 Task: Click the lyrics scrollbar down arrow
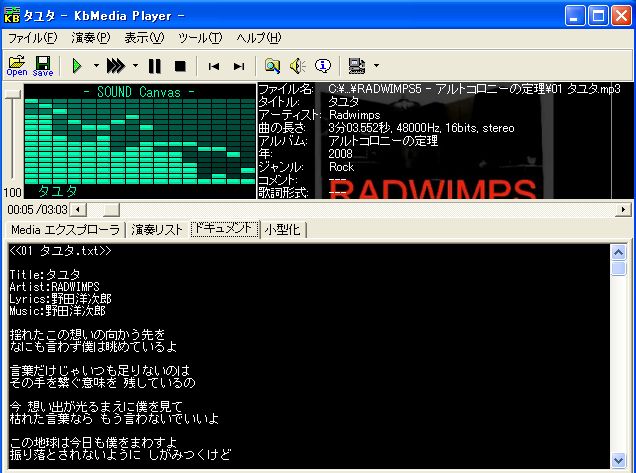[x=619, y=461]
